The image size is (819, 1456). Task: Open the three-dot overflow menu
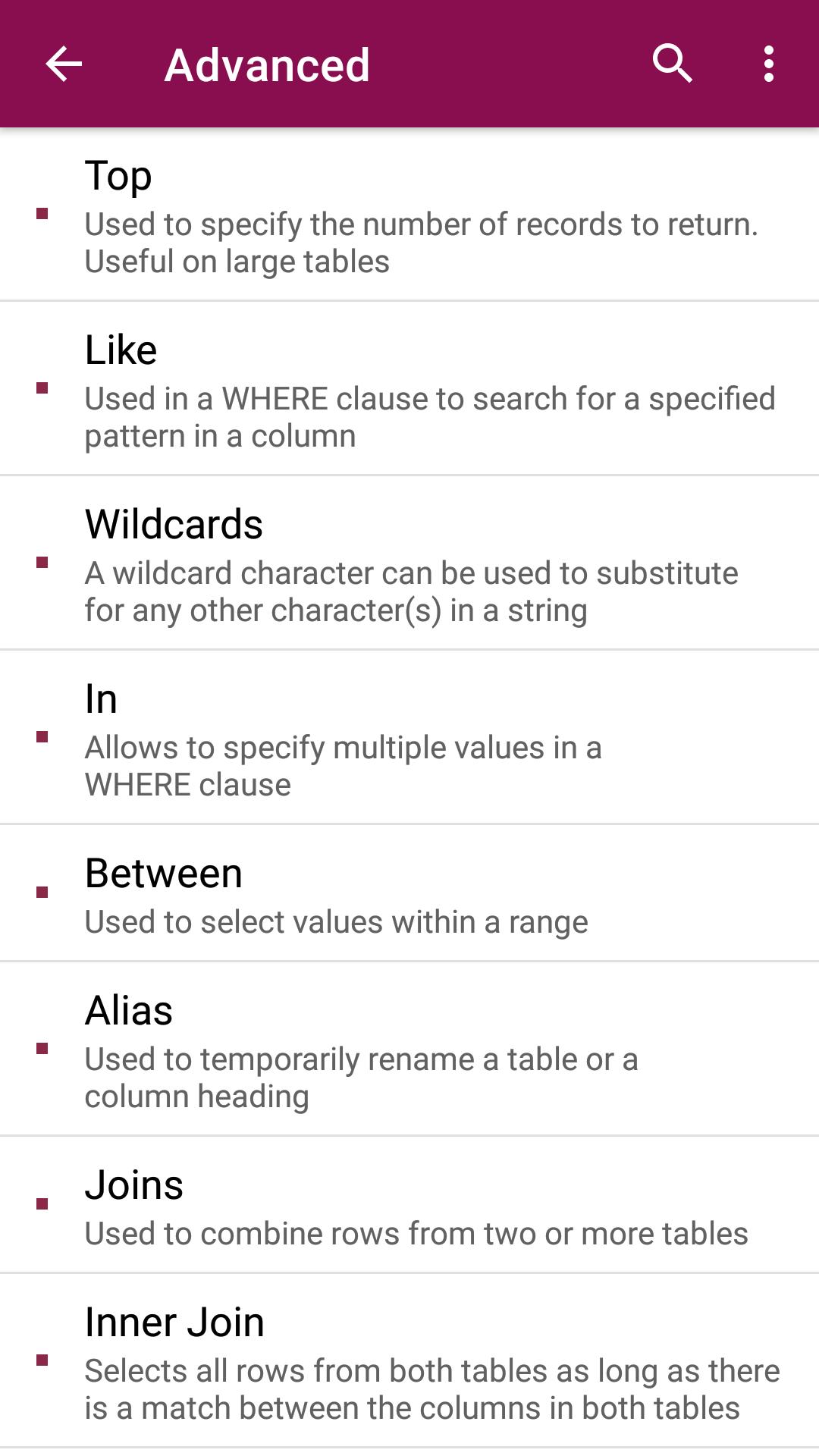click(769, 64)
